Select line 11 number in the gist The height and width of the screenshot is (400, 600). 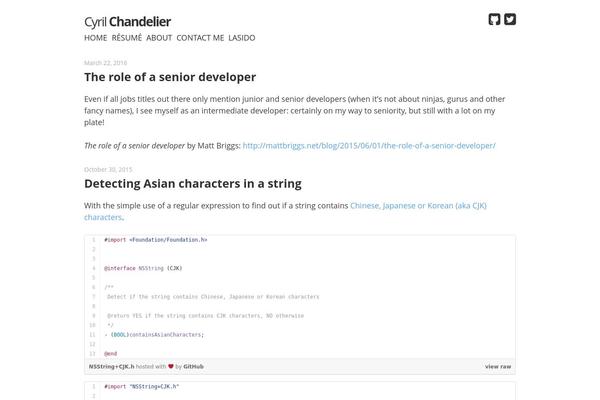92,335
